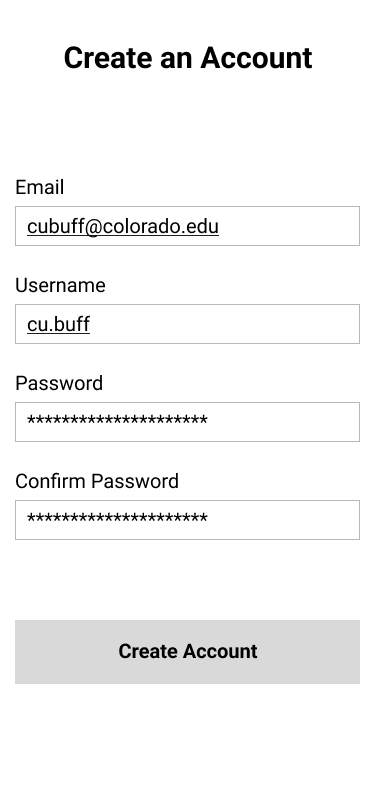Focus the Username input field
This screenshot has width=375, height=812.
click(187, 324)
